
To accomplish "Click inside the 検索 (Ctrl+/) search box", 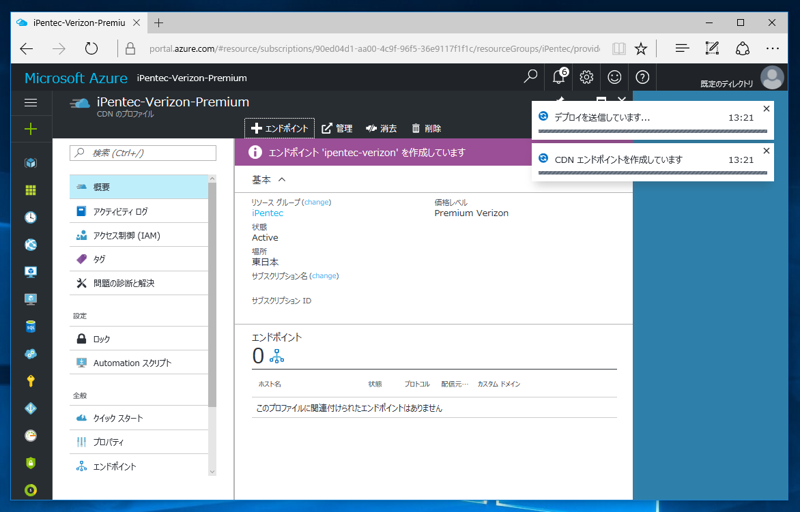I will click(143, 153).
